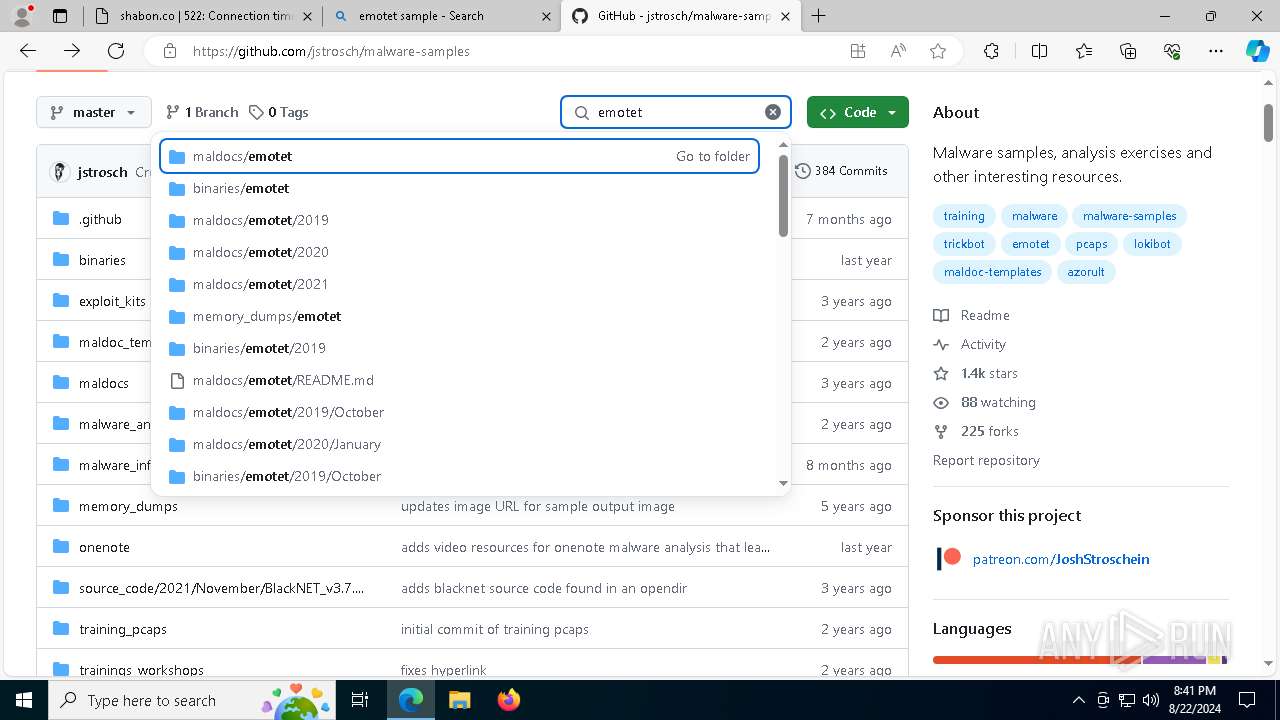Open volume control in system tray

point(1150,700)
